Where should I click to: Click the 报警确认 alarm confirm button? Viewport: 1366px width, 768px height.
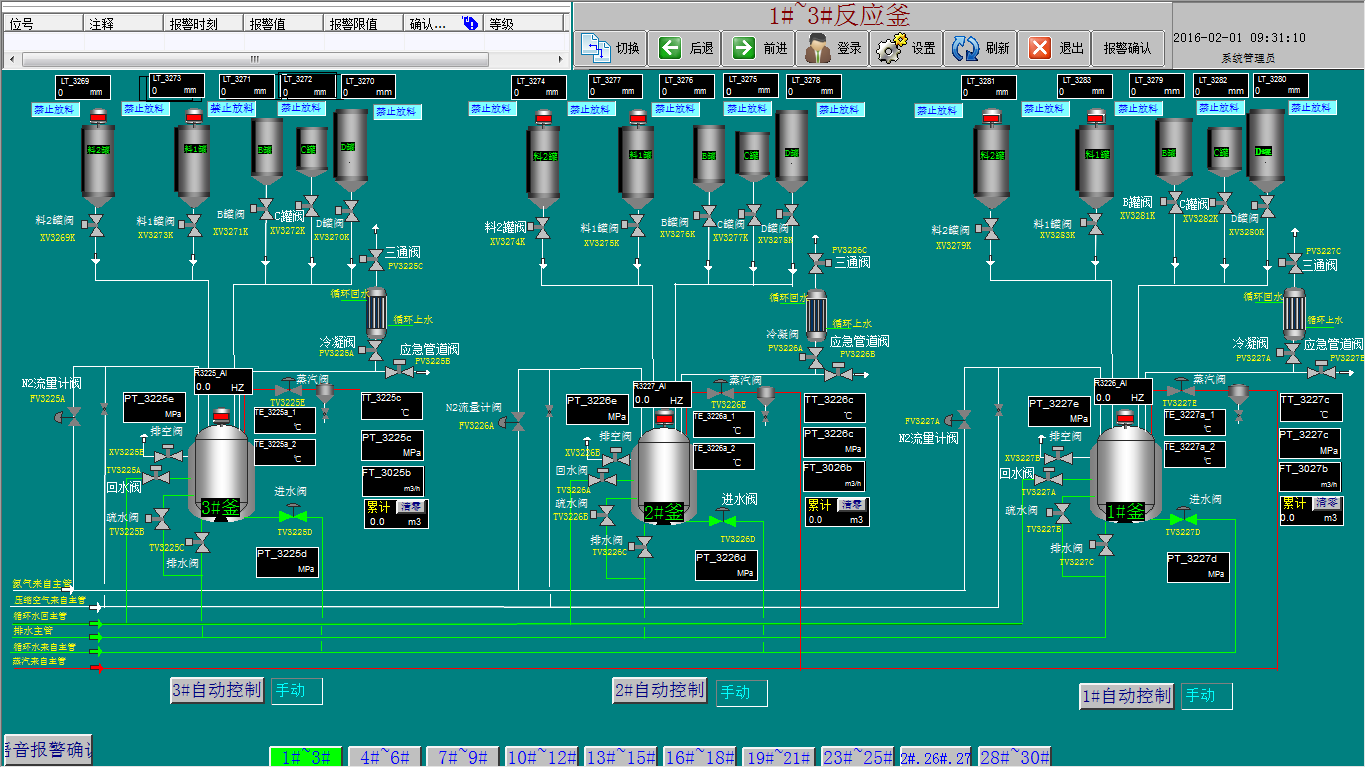point(1127,47)
